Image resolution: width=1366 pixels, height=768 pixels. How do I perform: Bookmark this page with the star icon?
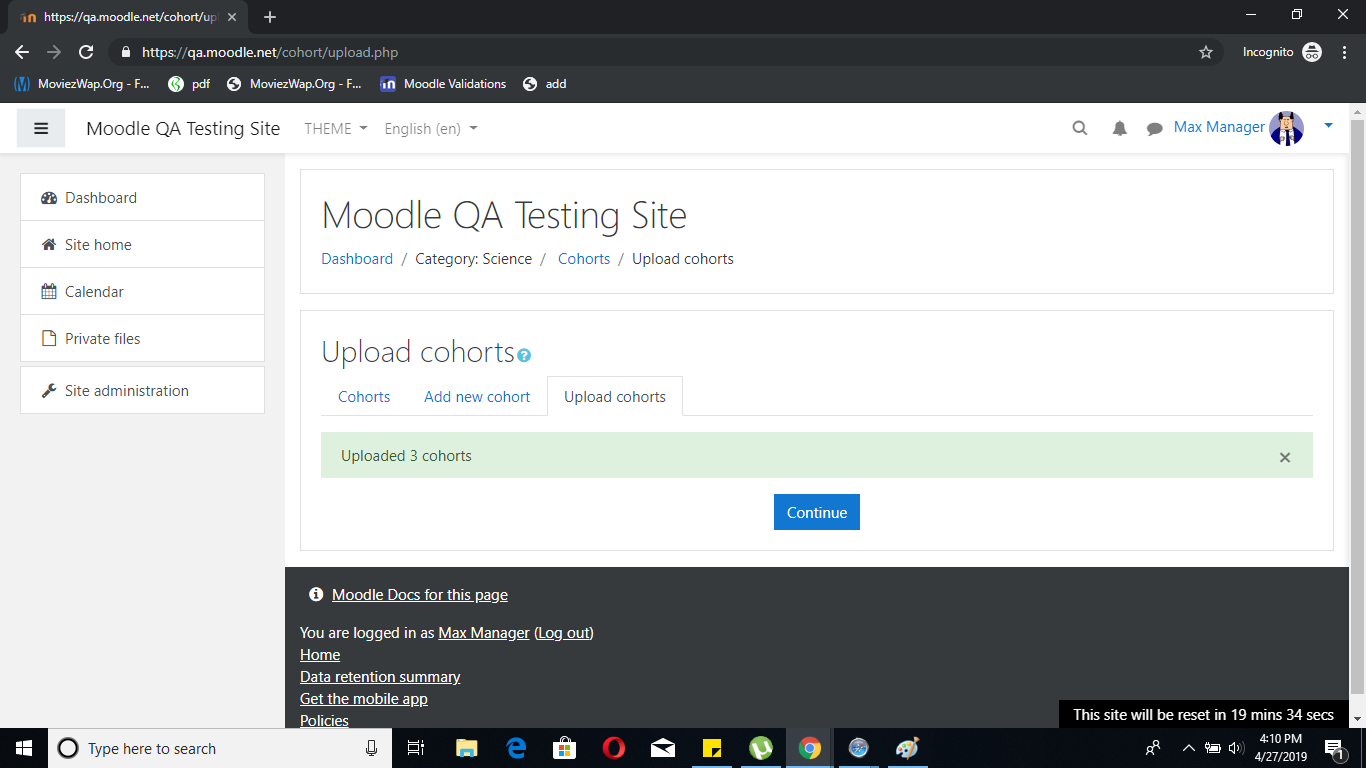pos(1206,52)
